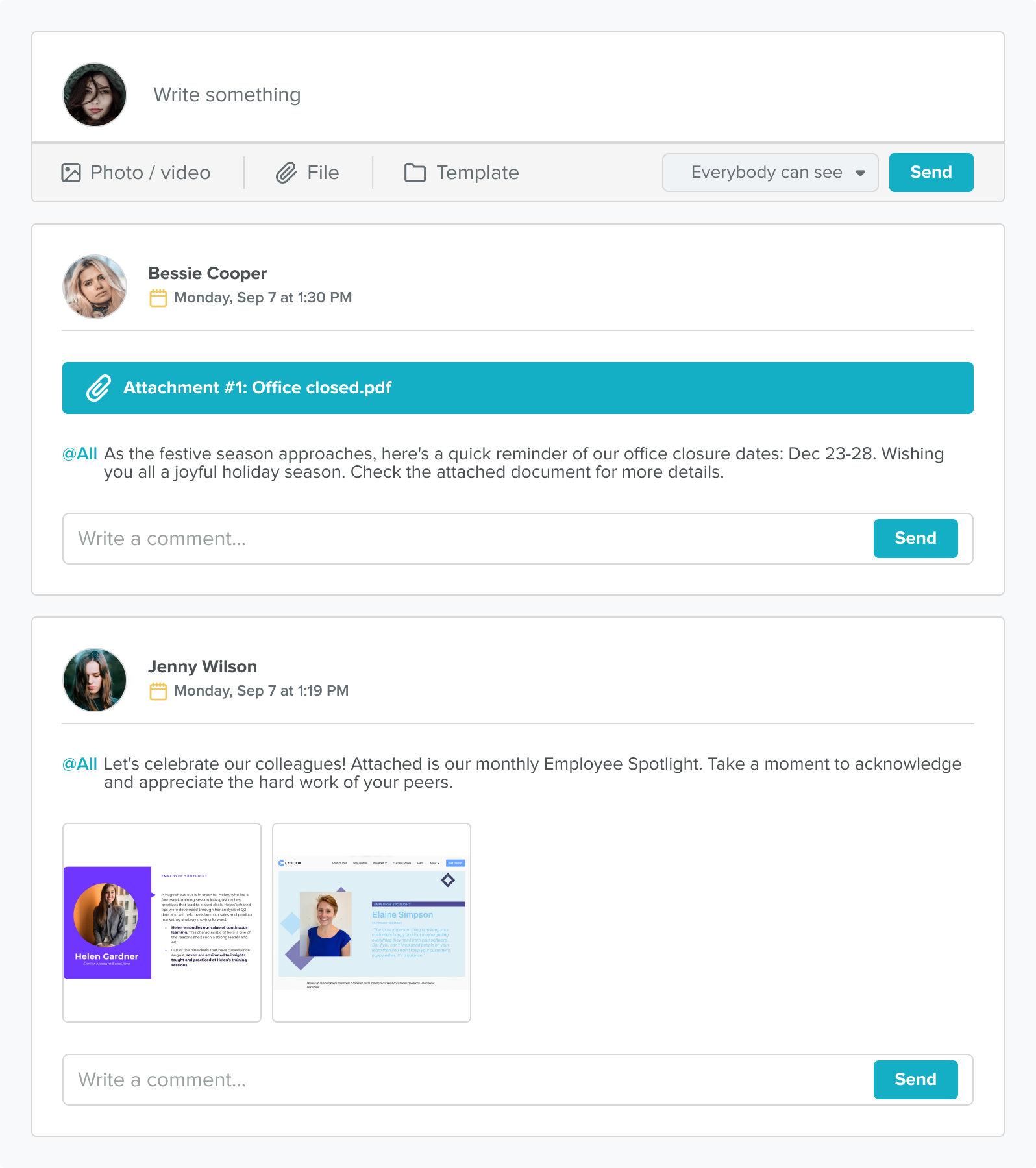Click Bessie Cooper's profile avatar

coord(95,286)
